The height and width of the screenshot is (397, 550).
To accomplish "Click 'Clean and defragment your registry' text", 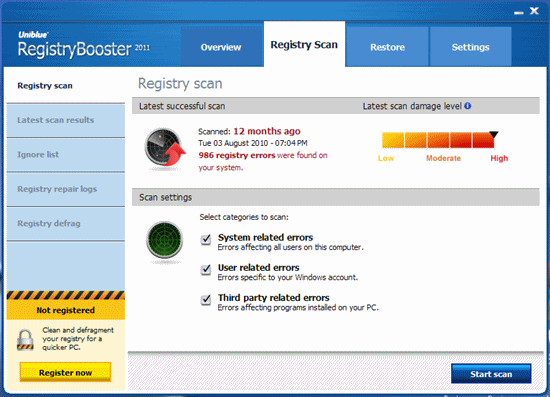I will (78, 338).
